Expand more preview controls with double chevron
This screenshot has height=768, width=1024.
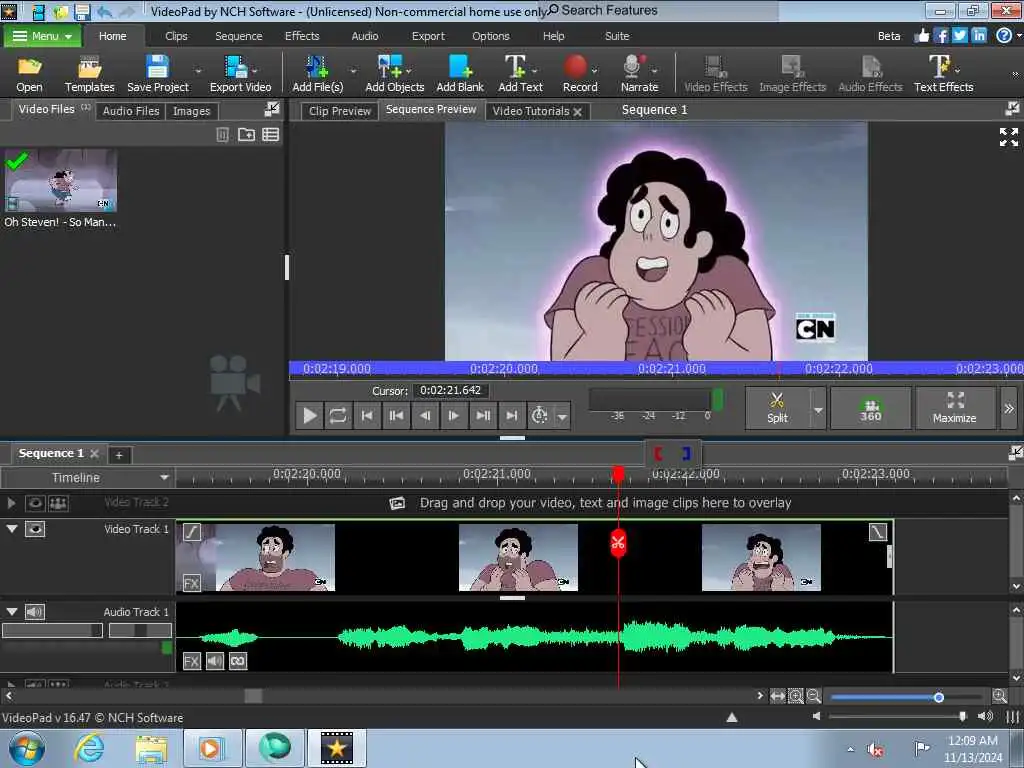point(1009,408)
